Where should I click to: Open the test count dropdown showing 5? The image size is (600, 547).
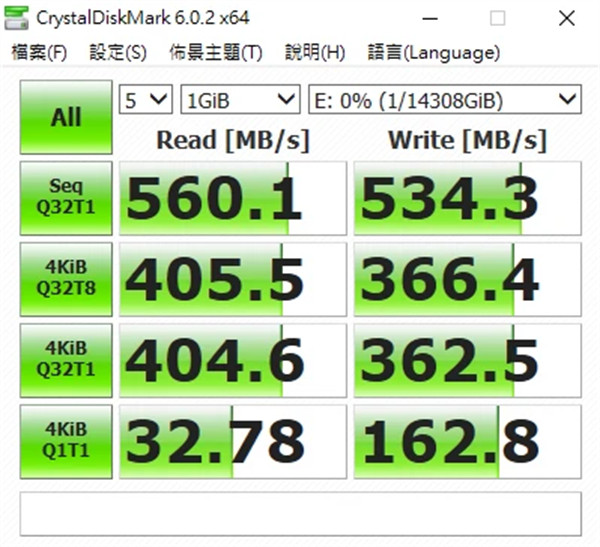click(146, 100)
